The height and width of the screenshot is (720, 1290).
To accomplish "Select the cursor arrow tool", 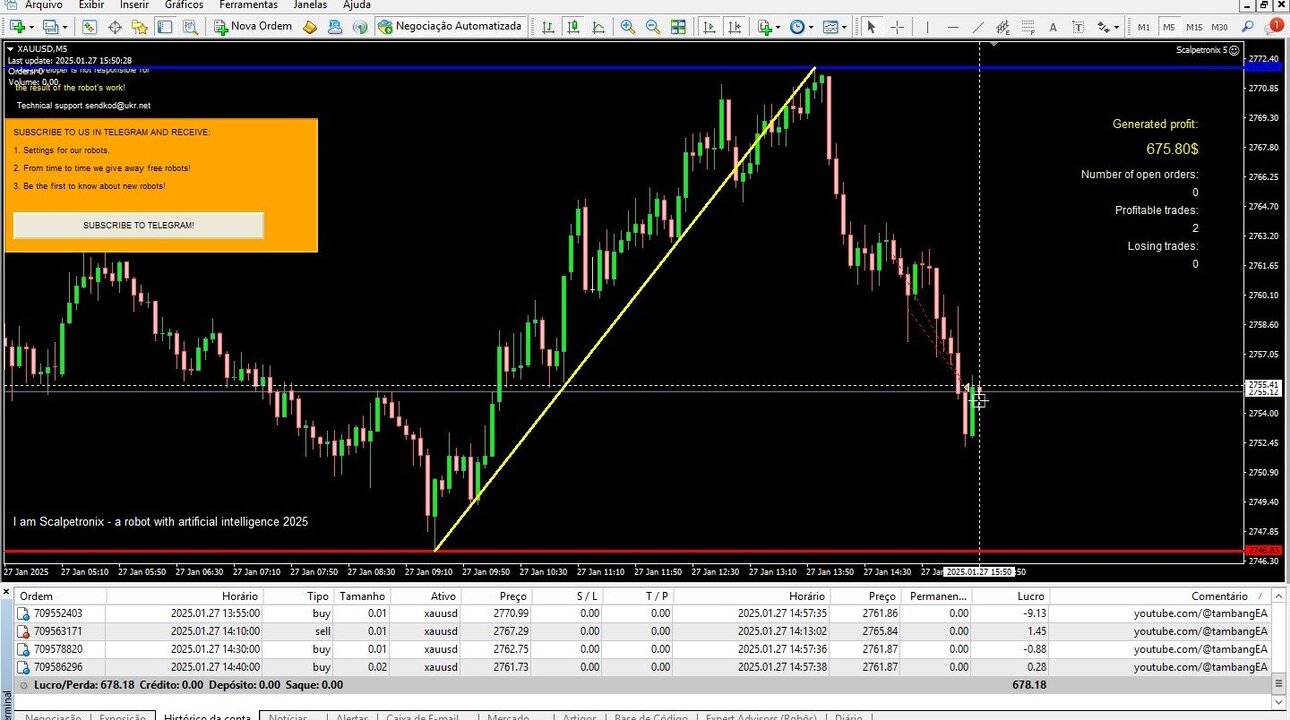I will [x=871, y=27].
